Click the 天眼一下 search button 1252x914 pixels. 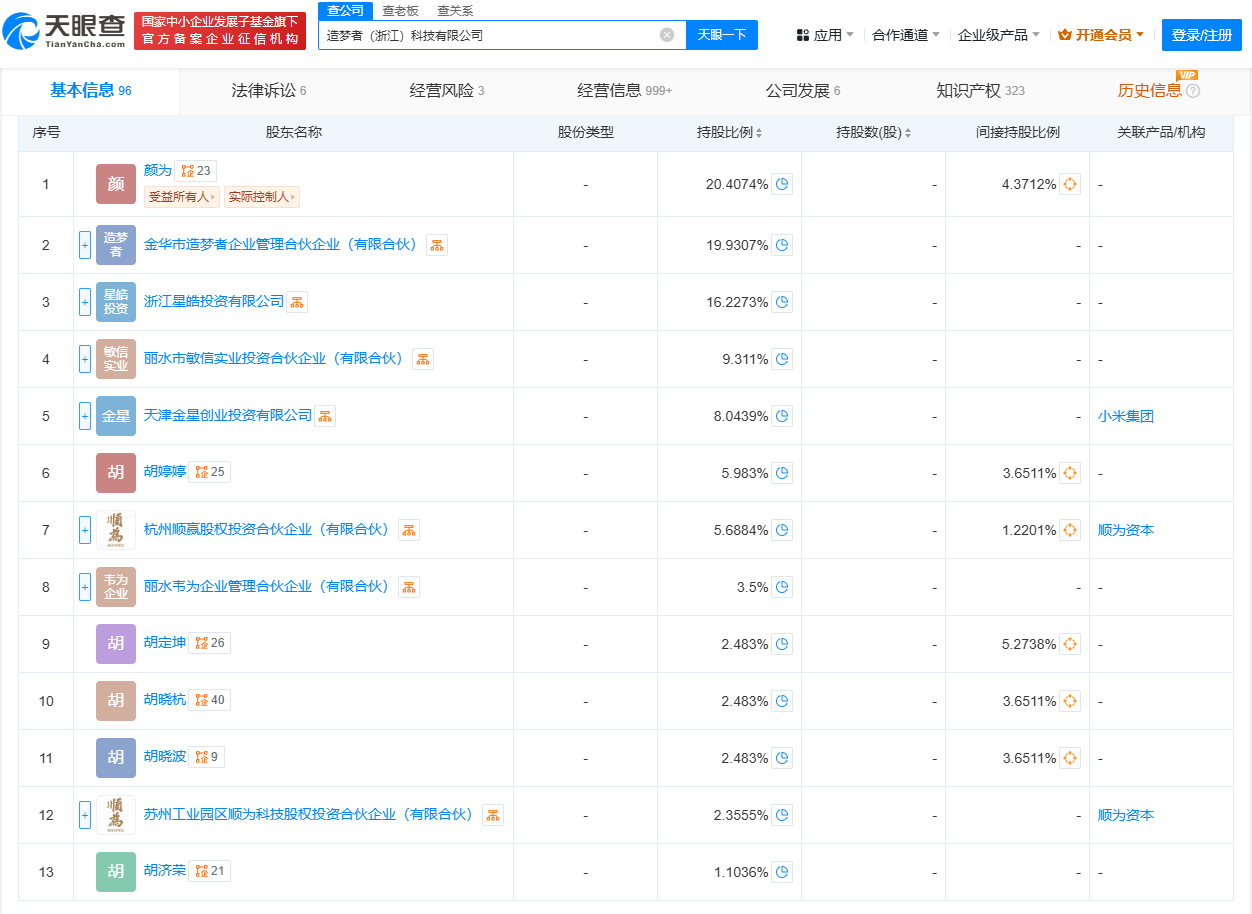pos(722,35)
